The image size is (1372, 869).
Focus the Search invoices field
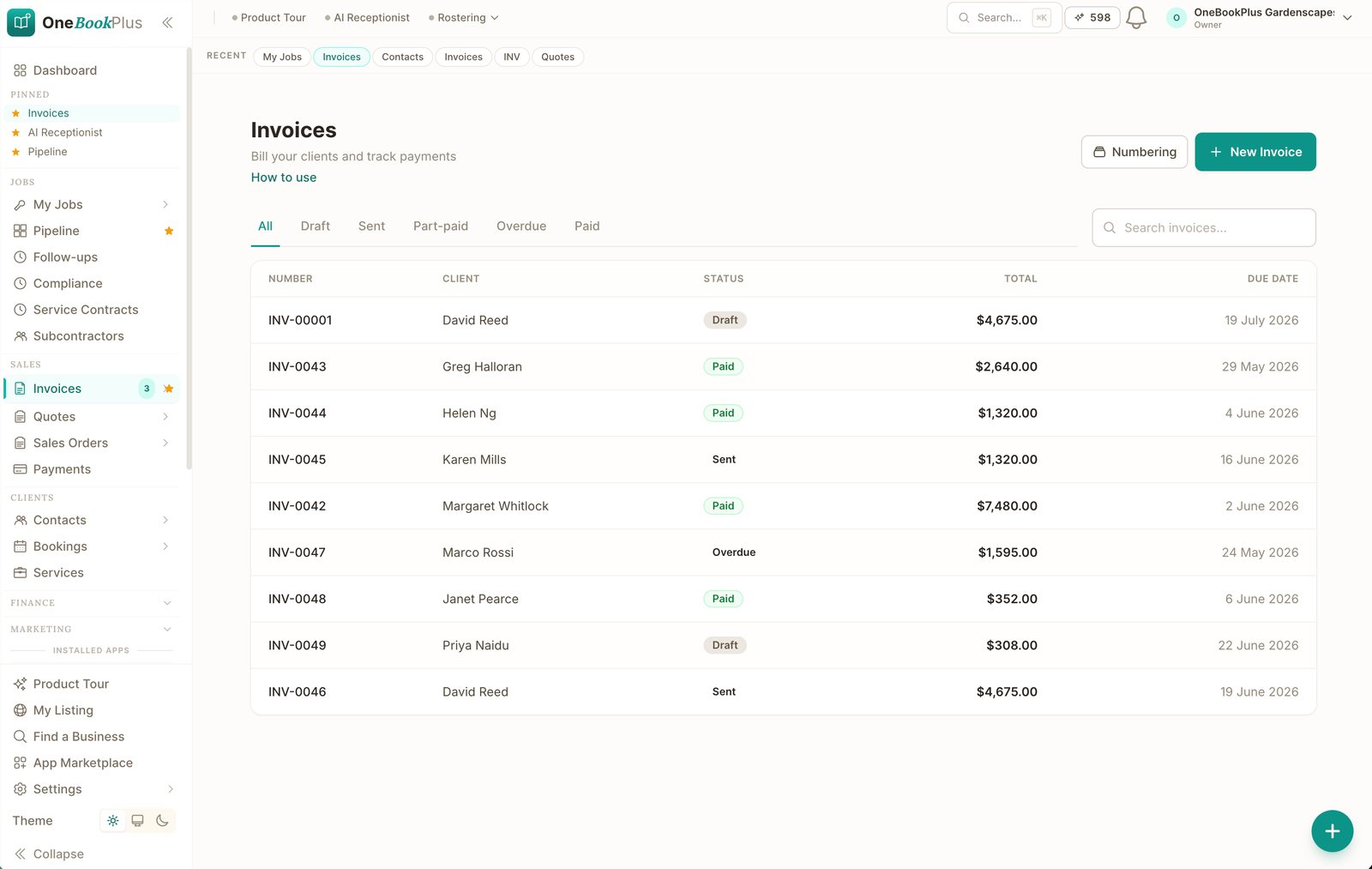[1204, 228]
